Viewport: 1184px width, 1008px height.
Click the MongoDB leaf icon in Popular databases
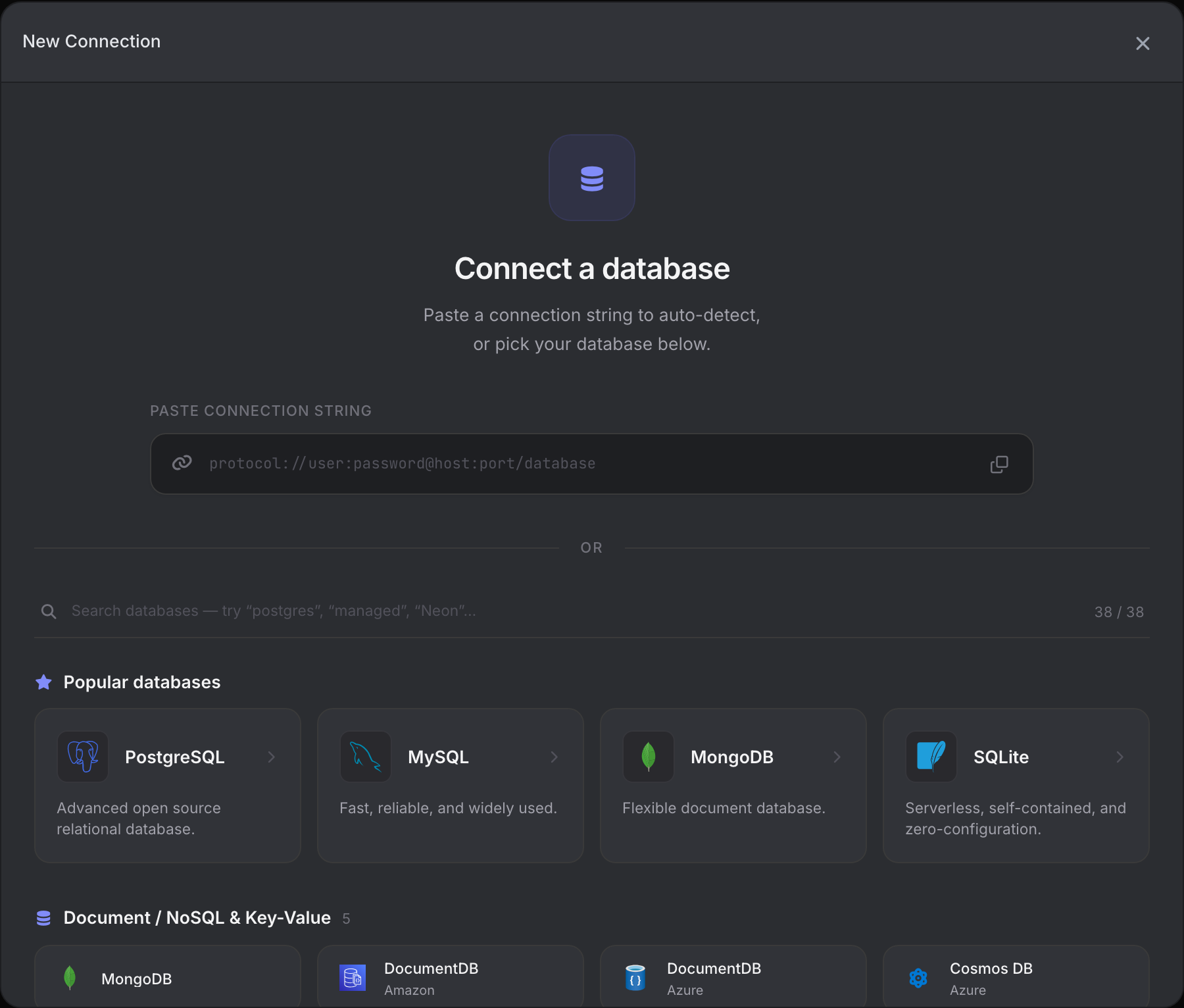649,757
